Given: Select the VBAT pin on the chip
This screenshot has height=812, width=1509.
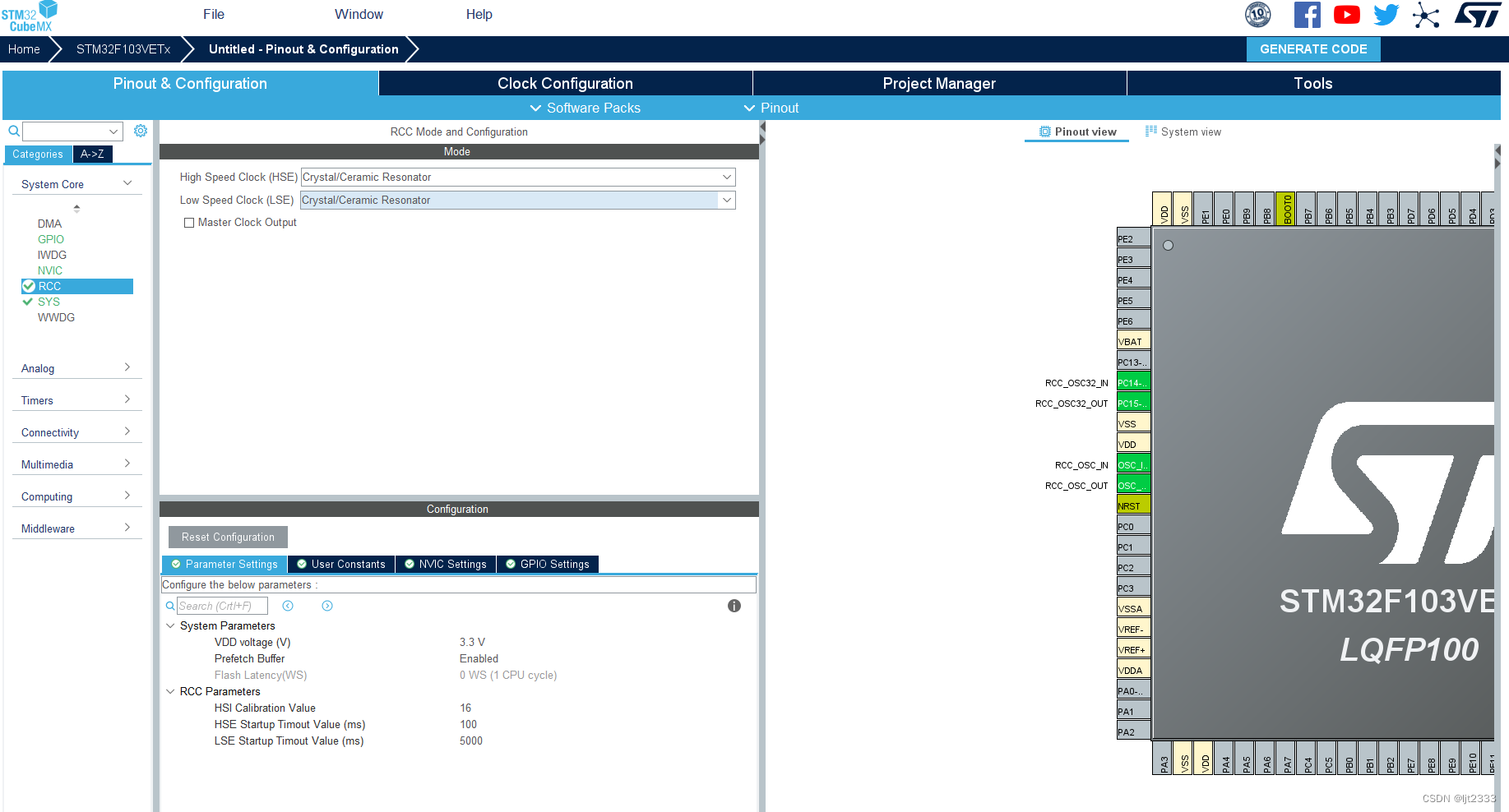Looking at the screenshot, I should tap(1133, 341).
